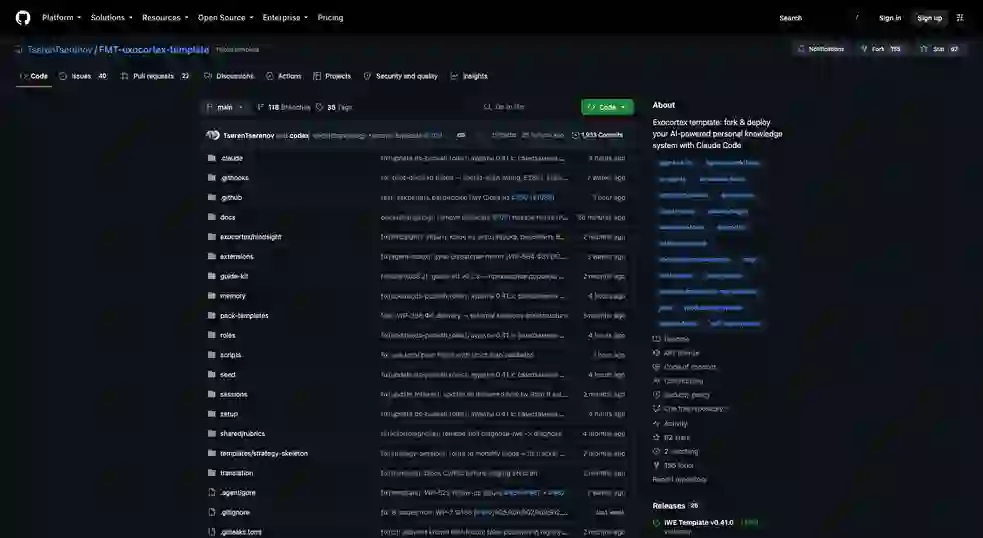Screen dimensions: 983x538
Task: Switch to the Discussions tab
Action: pos(229,76)
